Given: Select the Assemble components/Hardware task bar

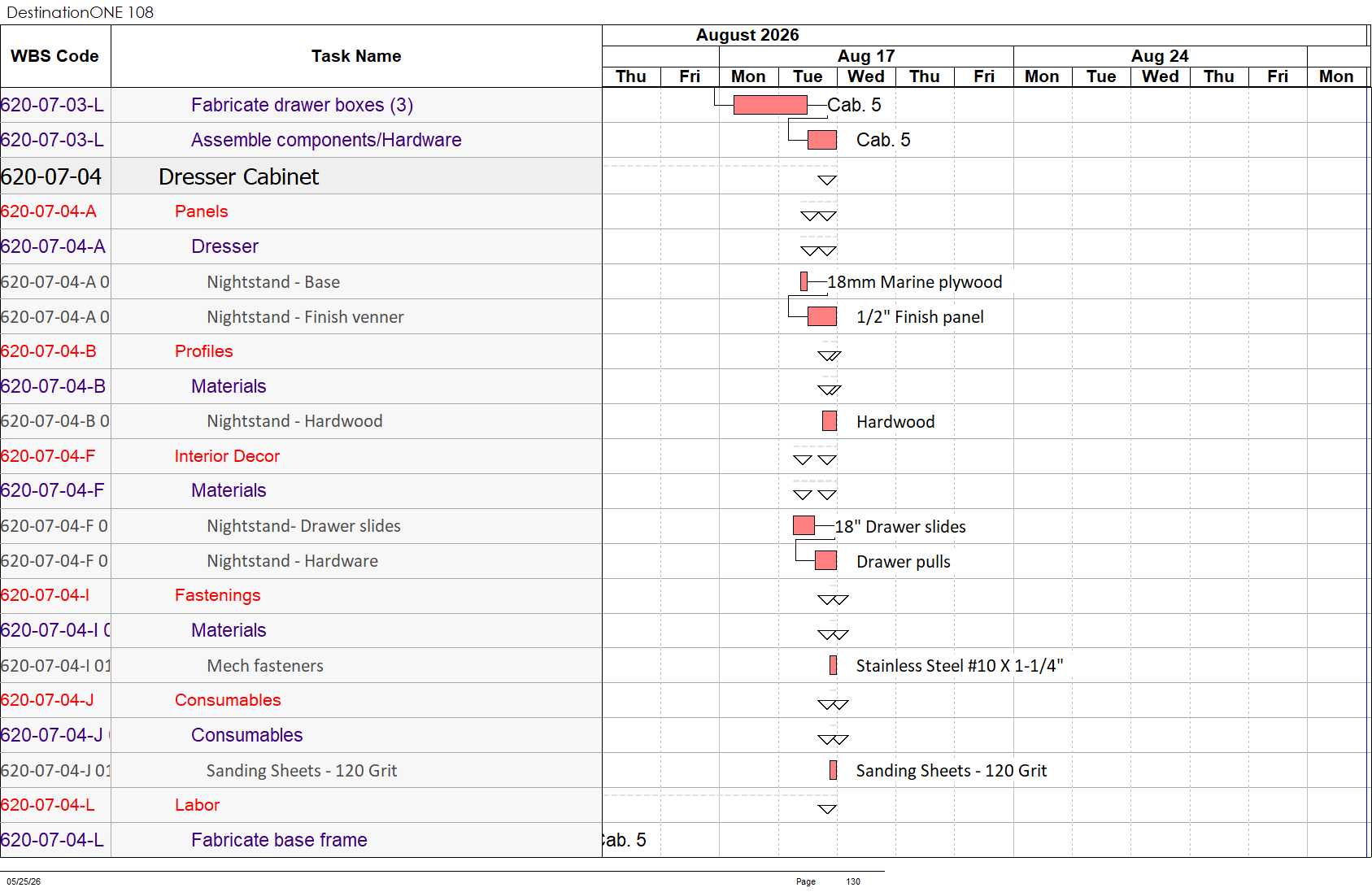Looking at the screenshot, I should (x=821, y=140).
